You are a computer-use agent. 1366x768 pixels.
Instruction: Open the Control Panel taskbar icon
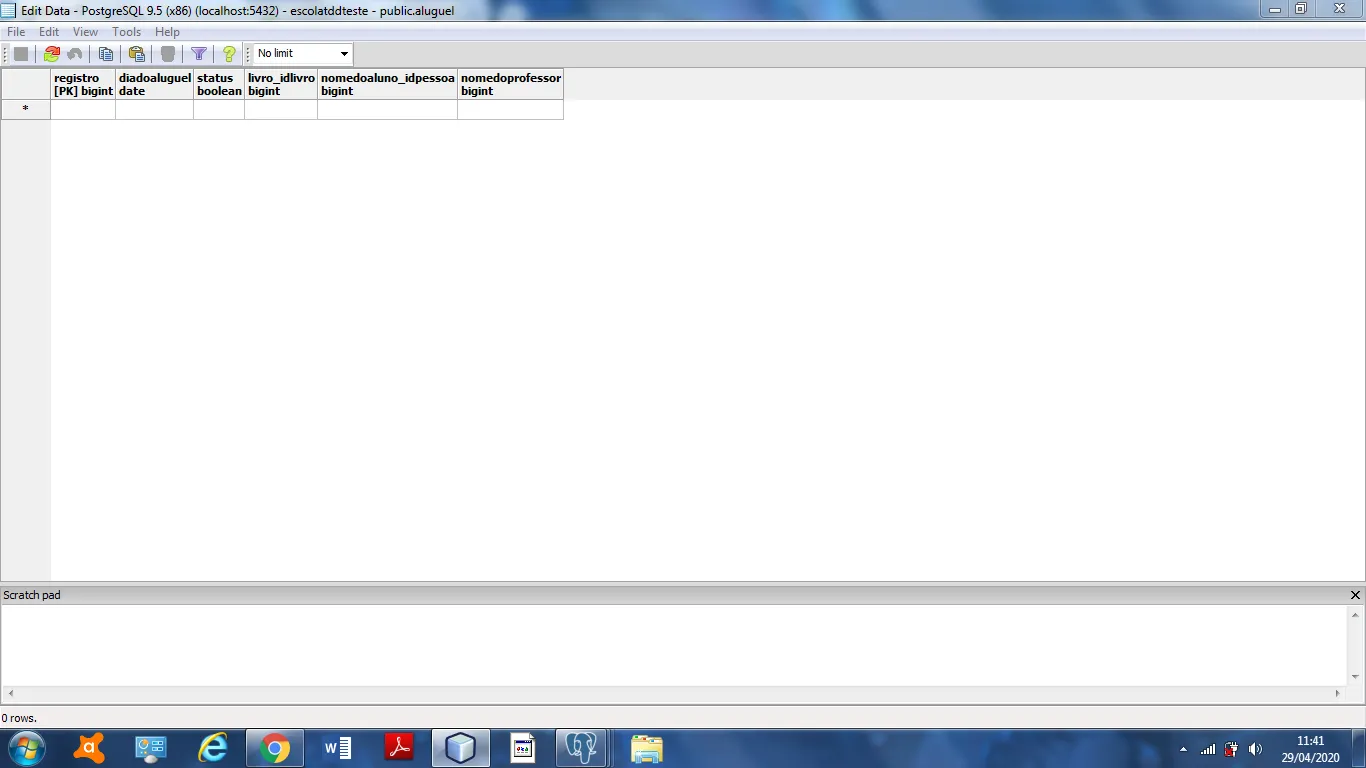tap(151, 748)
